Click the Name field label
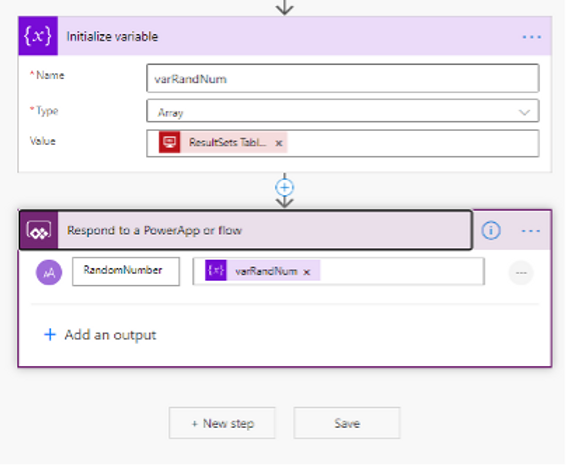This screenshot has width=566, height=465. click(50, 75)
